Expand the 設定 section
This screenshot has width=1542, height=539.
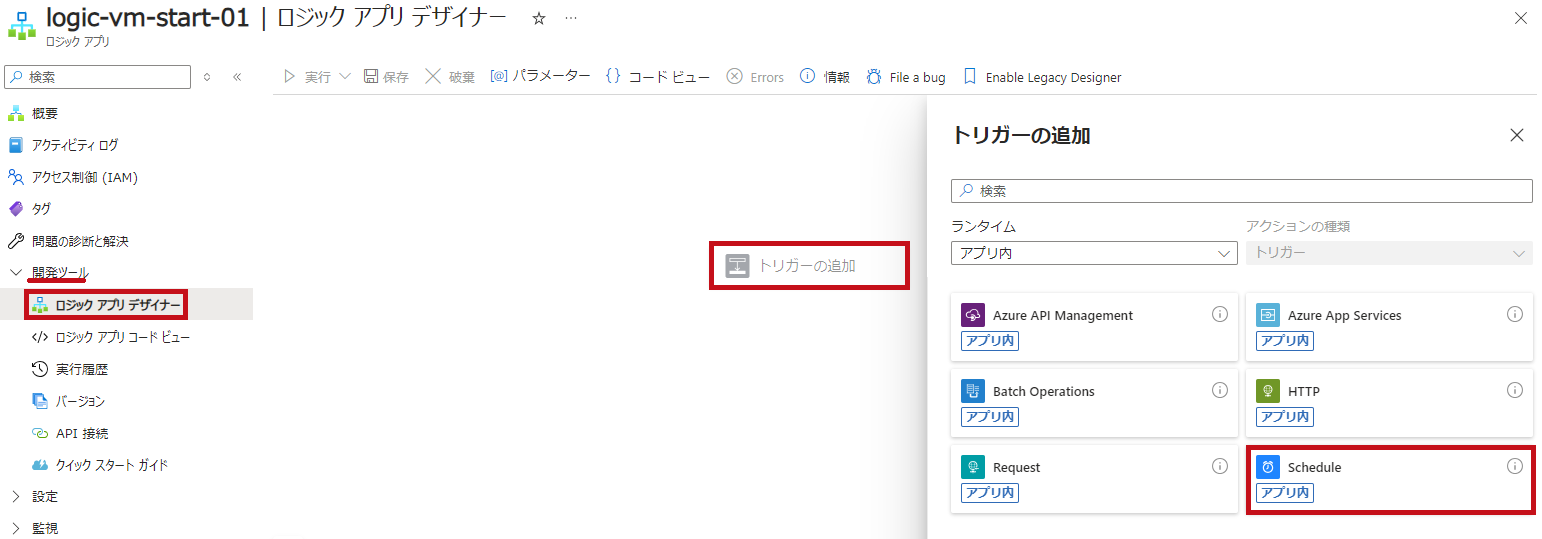click(x=16, y=496)
